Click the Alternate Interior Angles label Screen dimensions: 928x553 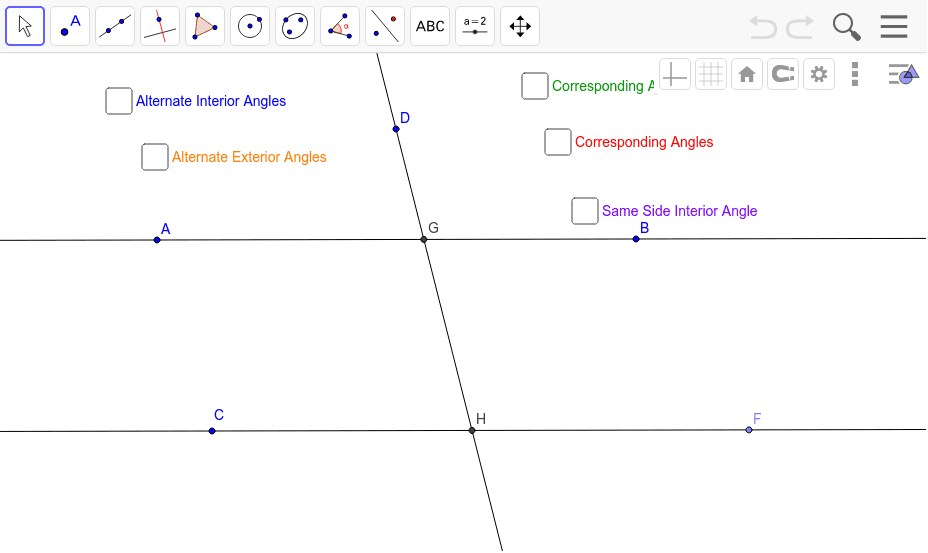211,101
